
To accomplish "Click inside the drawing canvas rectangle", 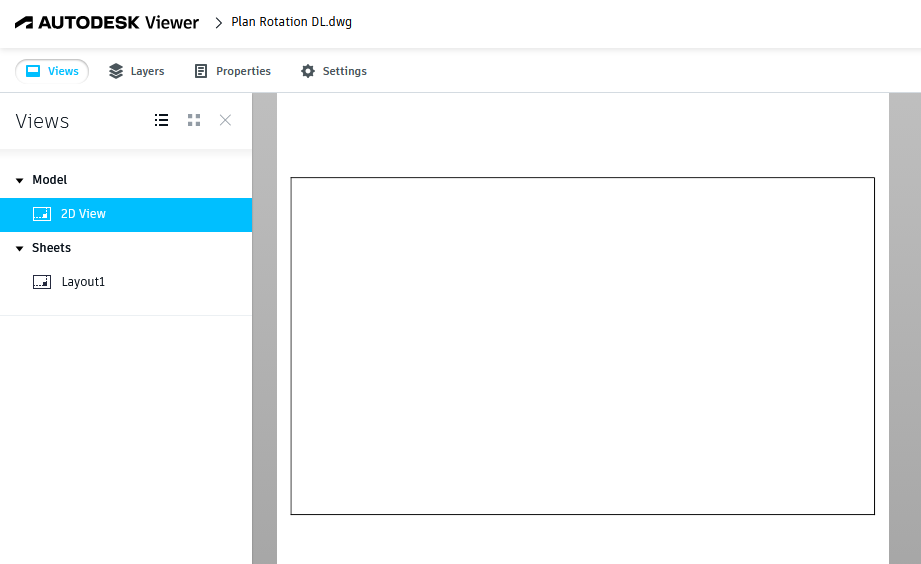I will pos(582,346).
